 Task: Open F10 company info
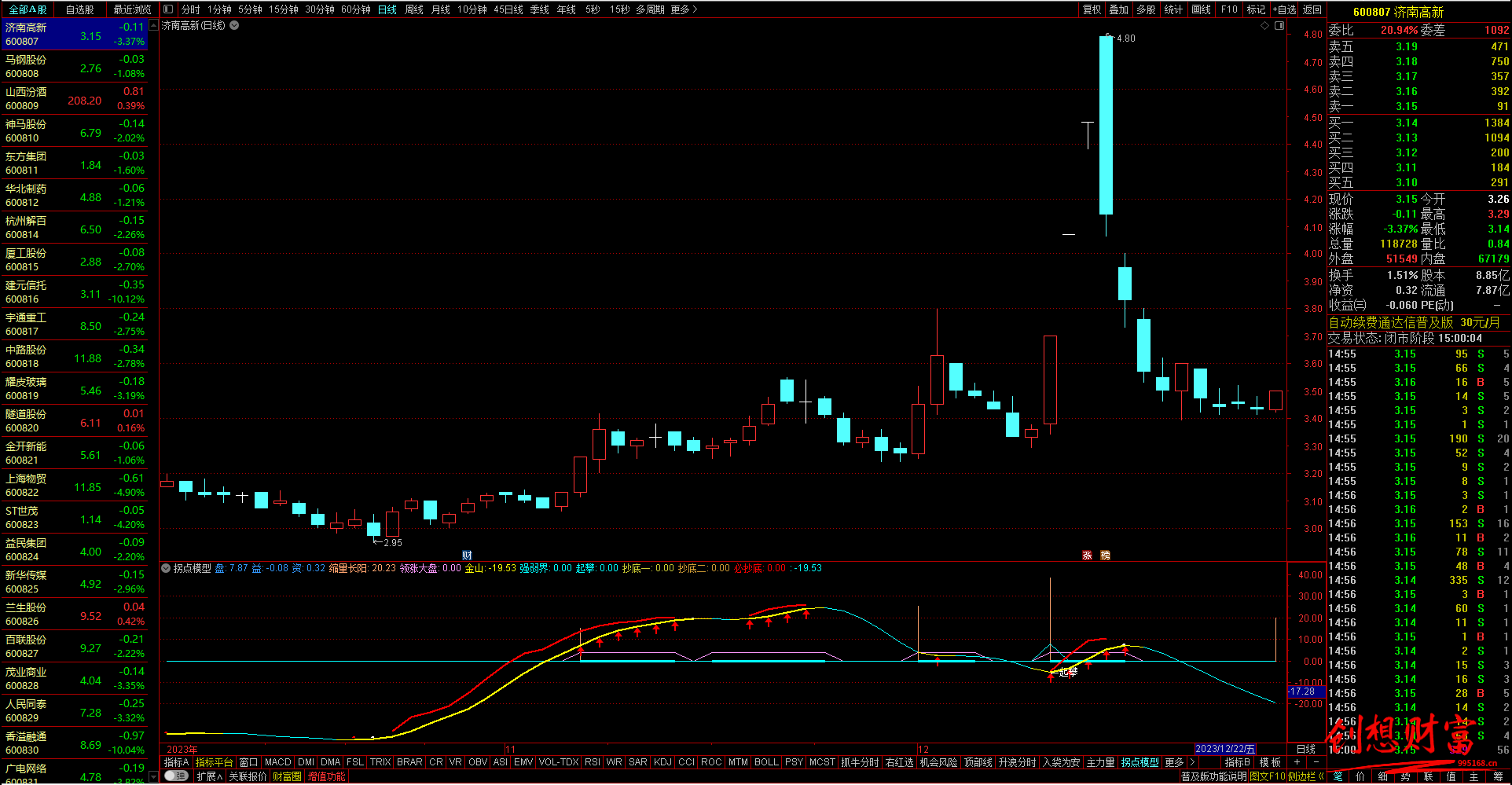click(1229, 9)
